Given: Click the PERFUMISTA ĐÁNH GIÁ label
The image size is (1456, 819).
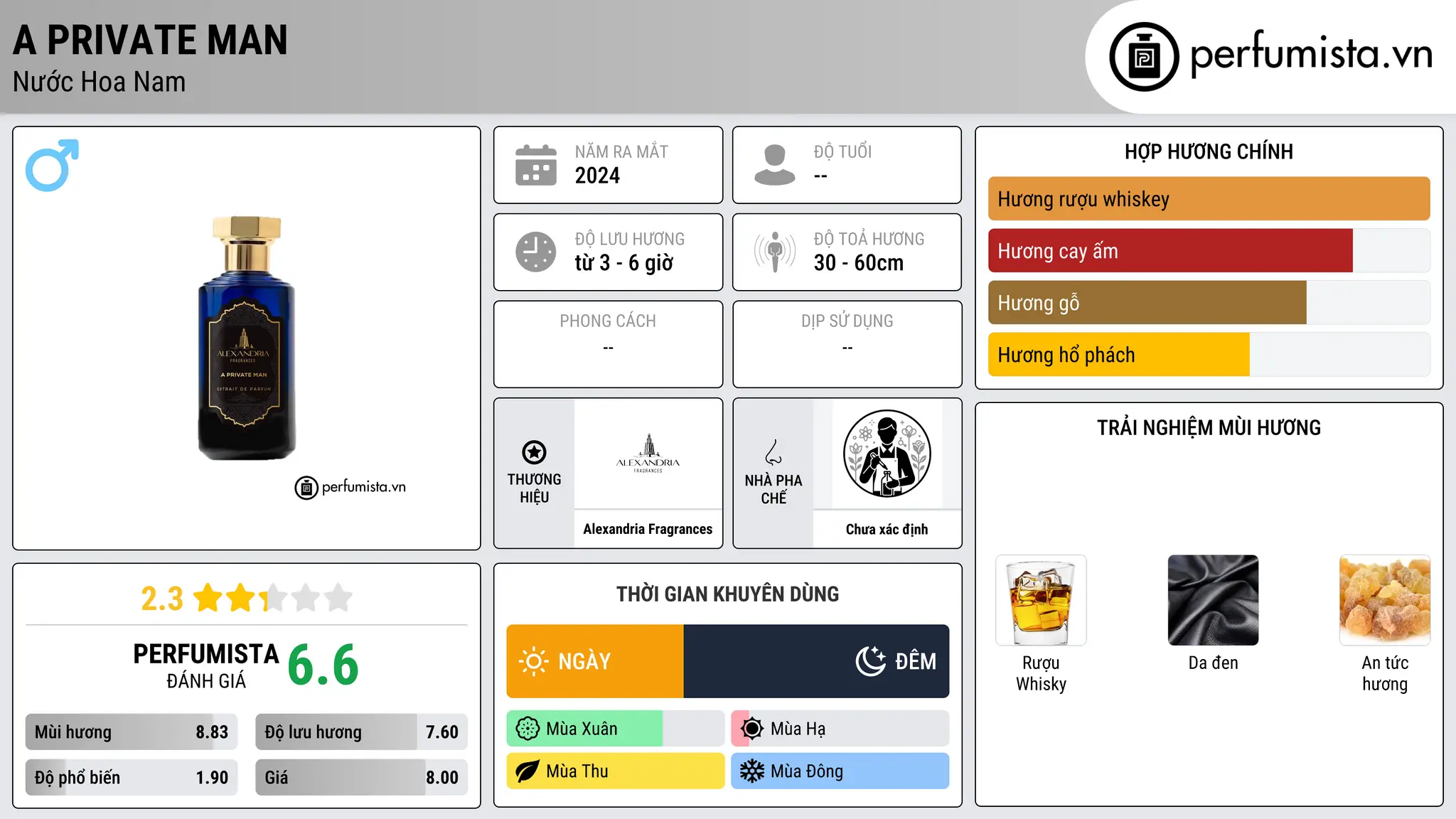Looking at the screenshot, I should click(x=206, y=665).
